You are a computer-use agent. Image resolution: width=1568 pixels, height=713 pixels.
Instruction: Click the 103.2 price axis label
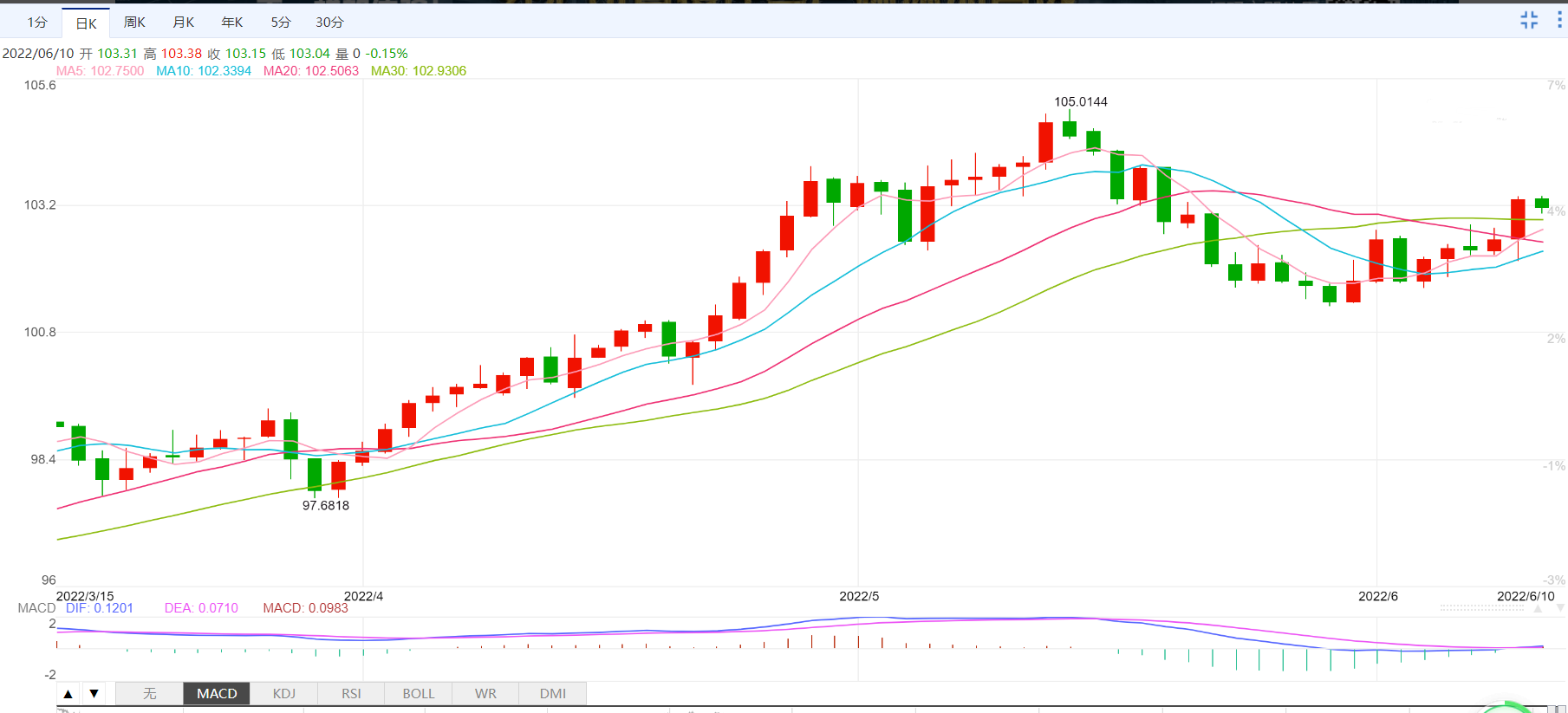(40, 204)
